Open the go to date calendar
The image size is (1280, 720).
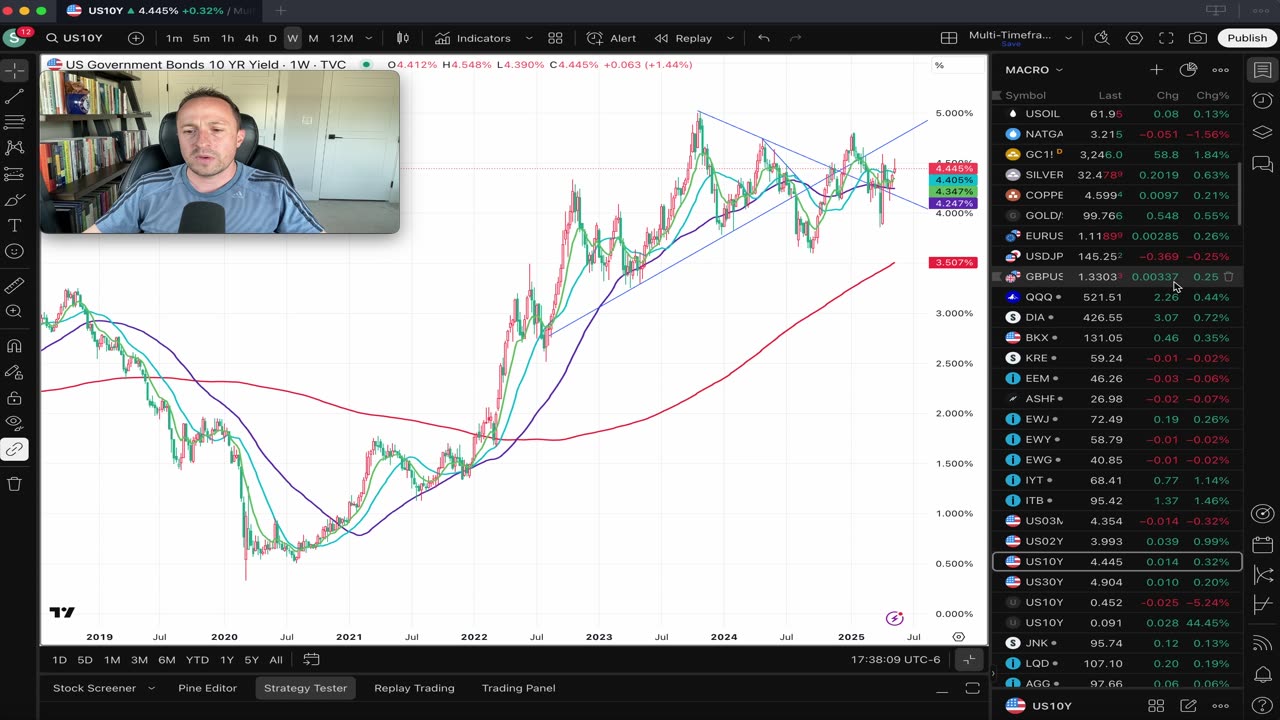[311, 660]
